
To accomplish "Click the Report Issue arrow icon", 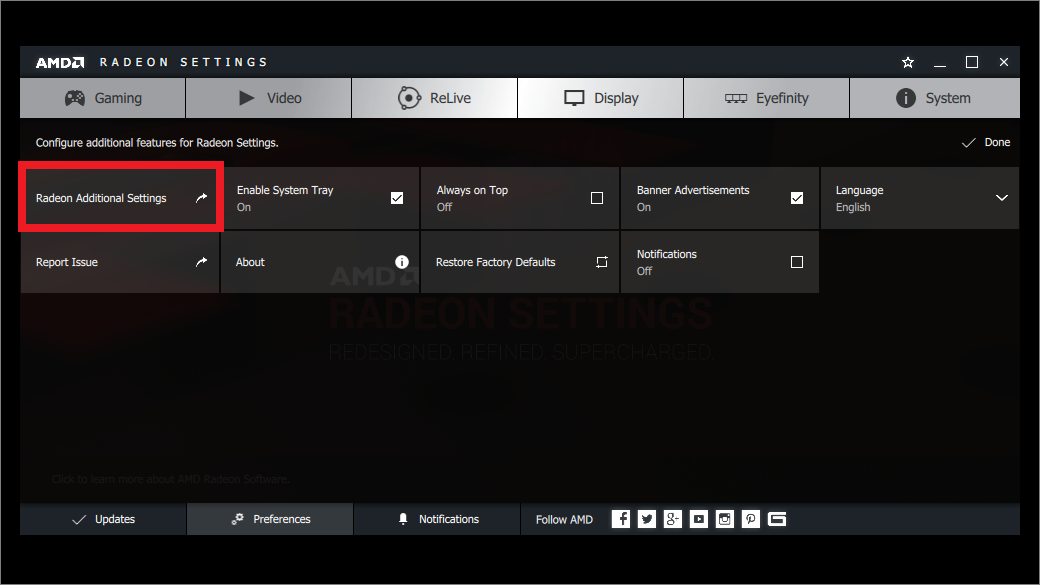I will coord(202,262).
